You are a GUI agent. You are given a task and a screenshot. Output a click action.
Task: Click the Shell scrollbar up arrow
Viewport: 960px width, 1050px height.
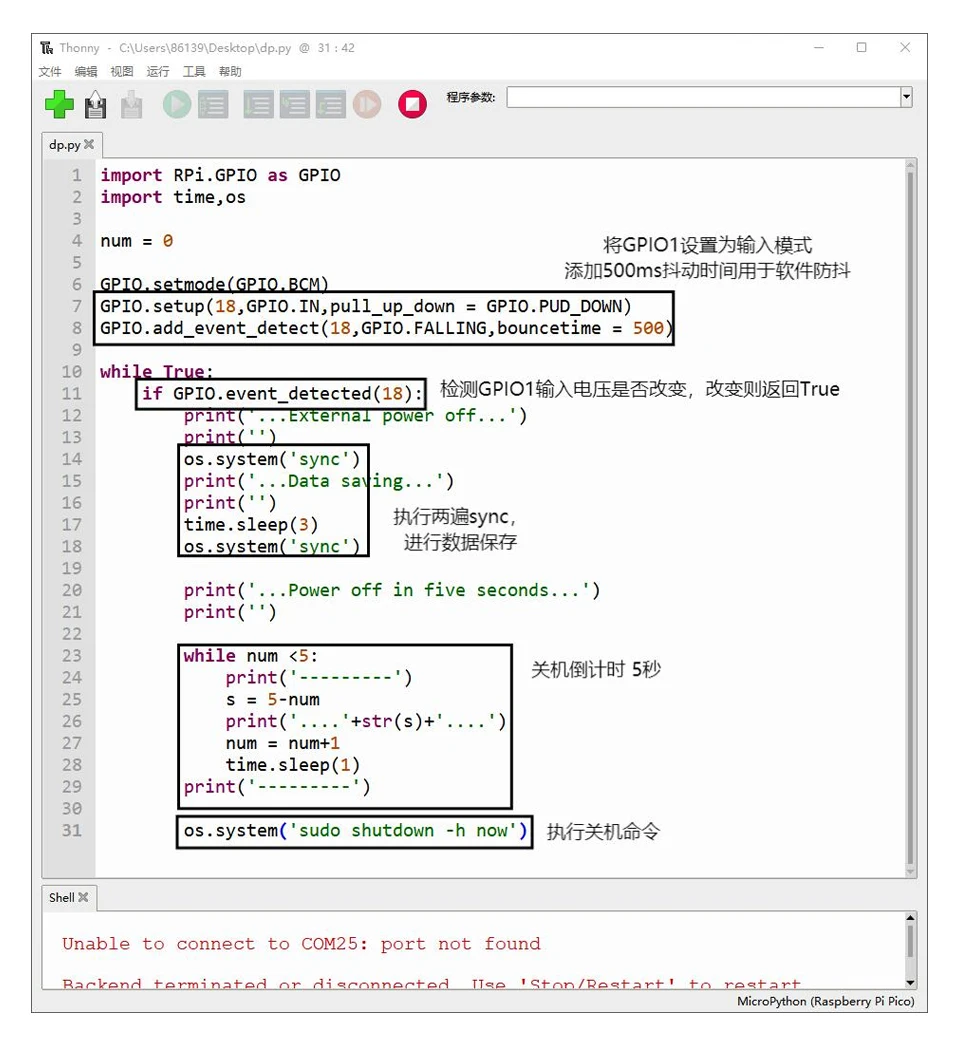[910, 917]
